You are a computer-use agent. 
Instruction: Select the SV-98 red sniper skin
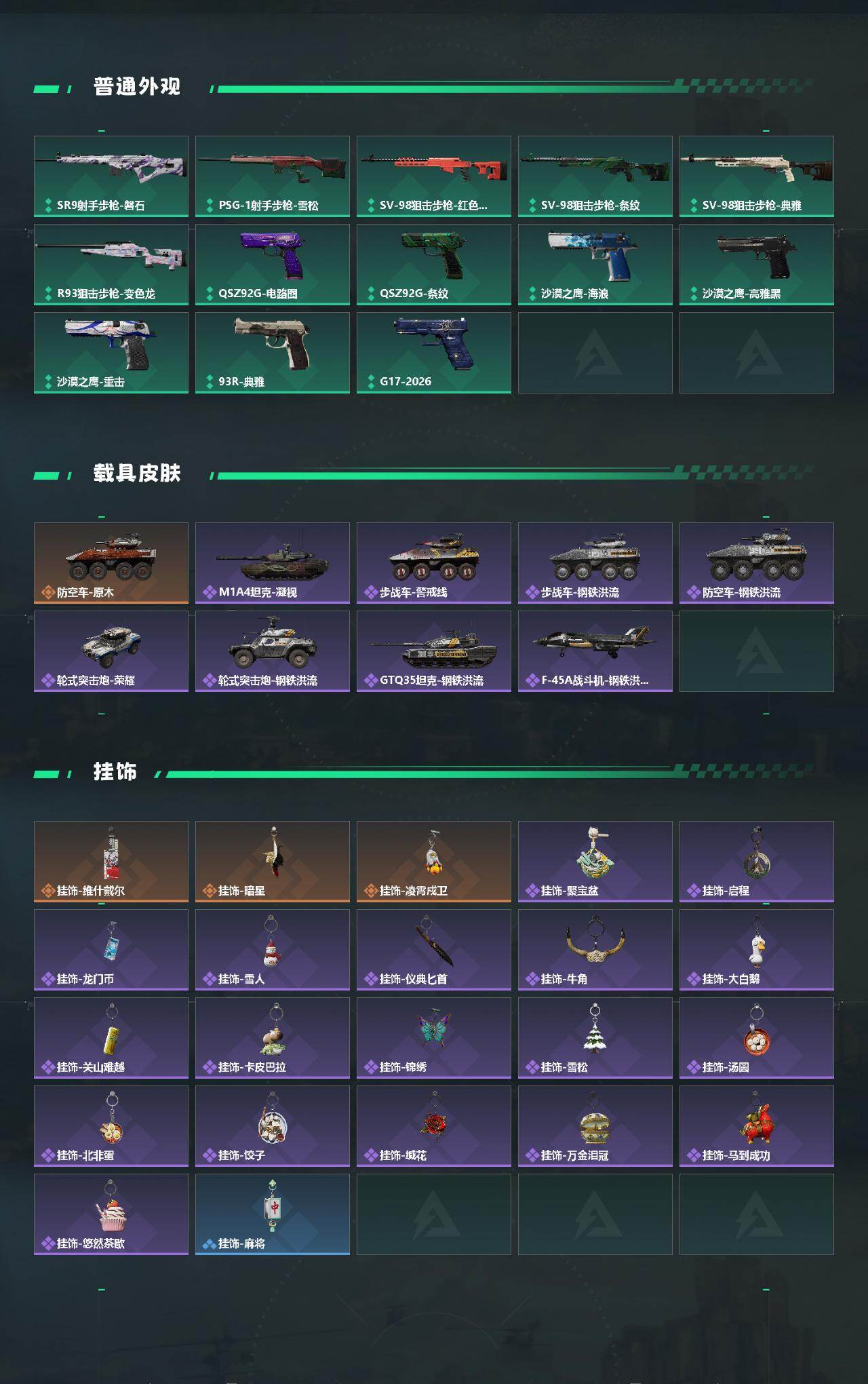coord(434,176)
